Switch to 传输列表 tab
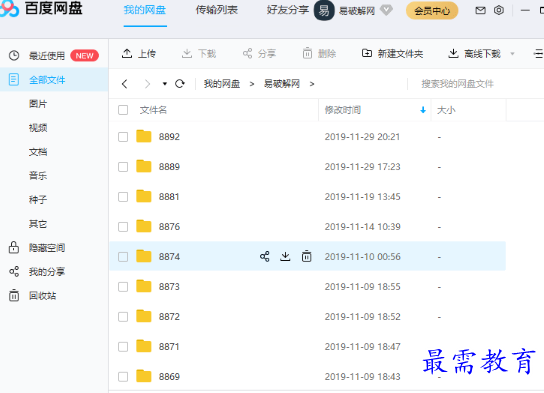This screenshot has height=393, width=544. [216, 10]
